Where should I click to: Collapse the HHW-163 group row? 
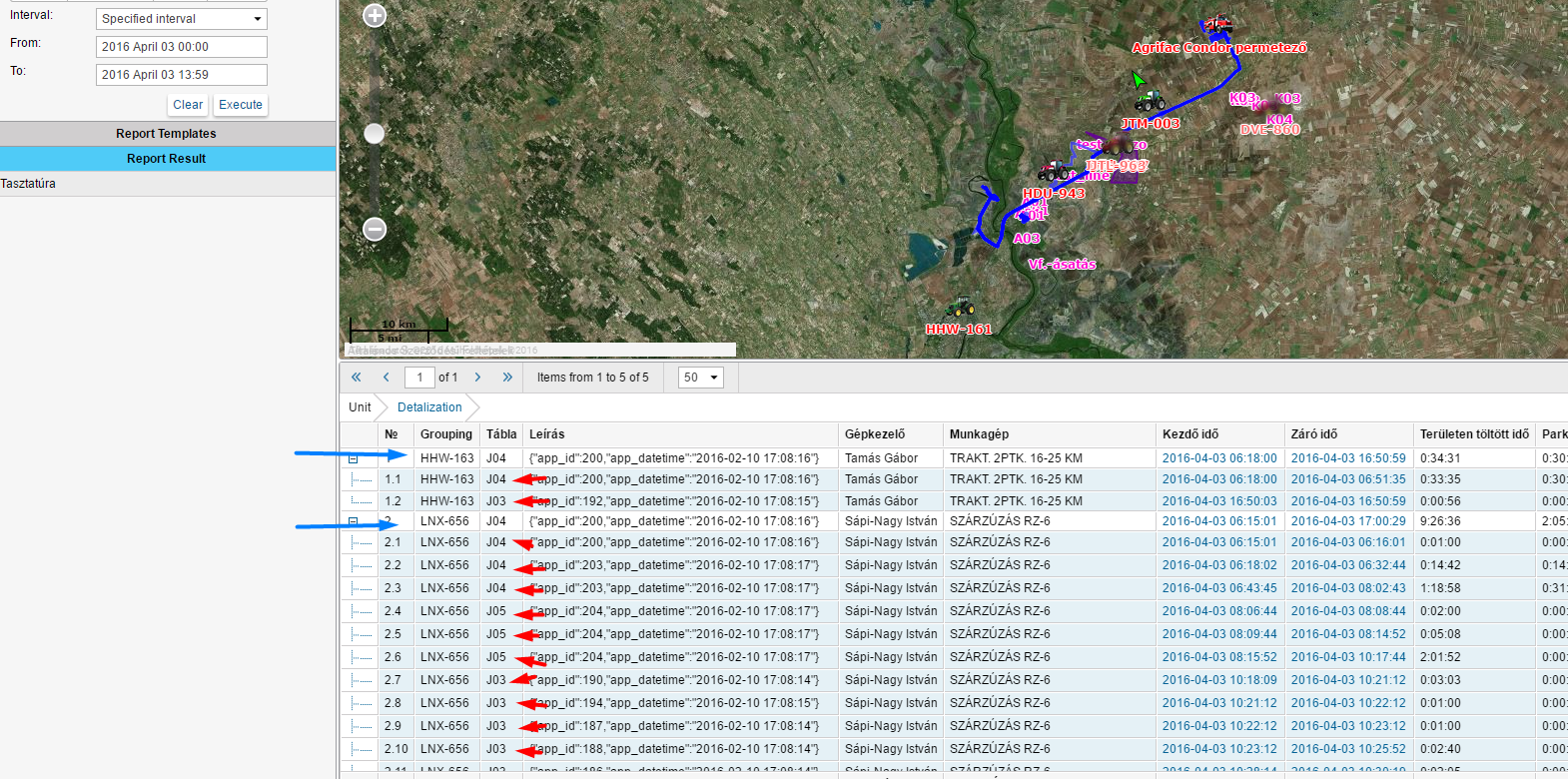[x=354, y=459]
